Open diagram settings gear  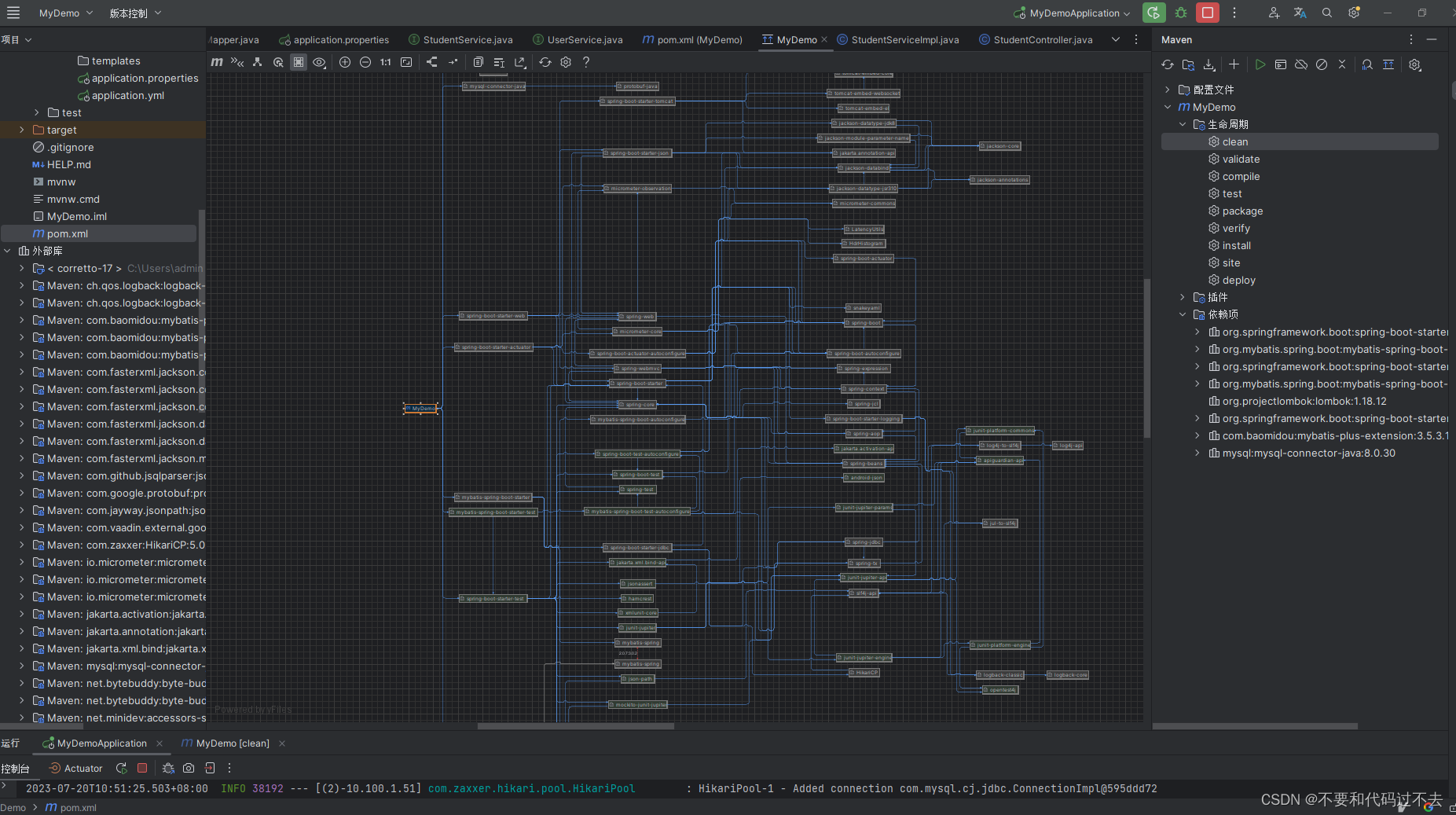566,62
